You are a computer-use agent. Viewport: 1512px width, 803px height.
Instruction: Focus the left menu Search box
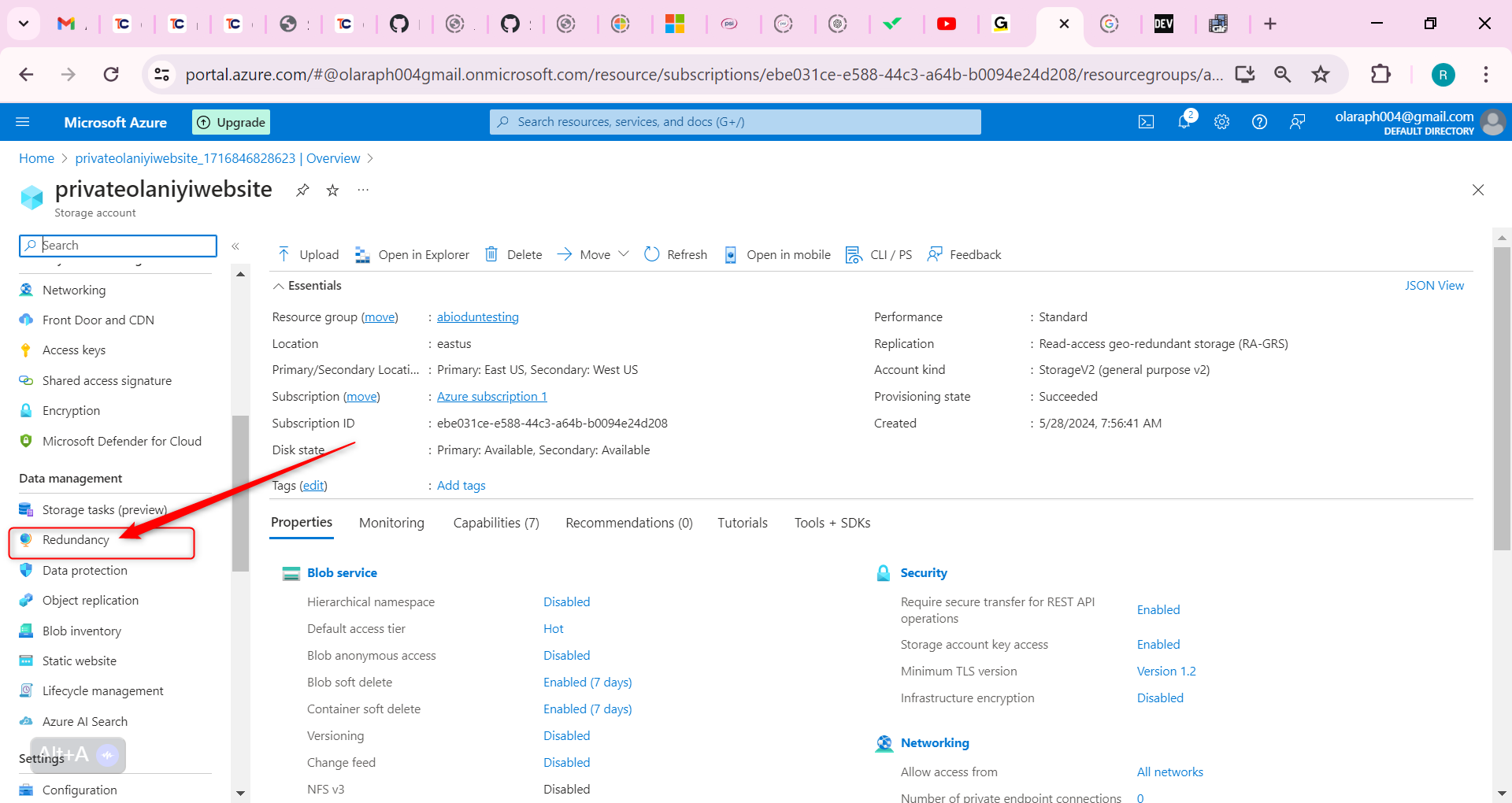[x=118, y=246]
